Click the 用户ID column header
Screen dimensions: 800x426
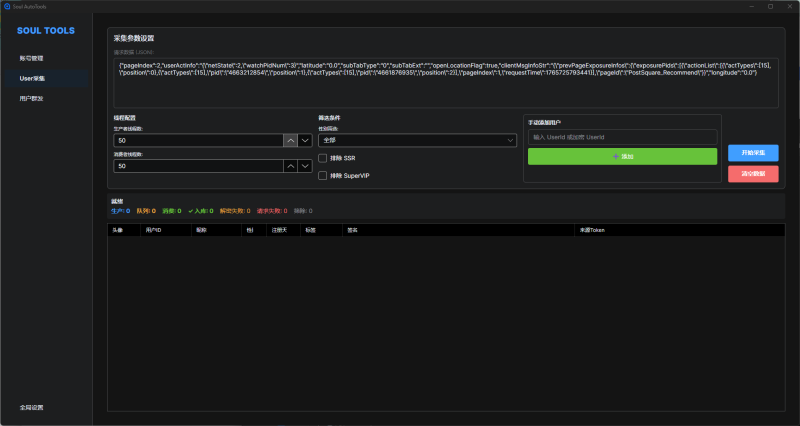(x=153, y=229)
